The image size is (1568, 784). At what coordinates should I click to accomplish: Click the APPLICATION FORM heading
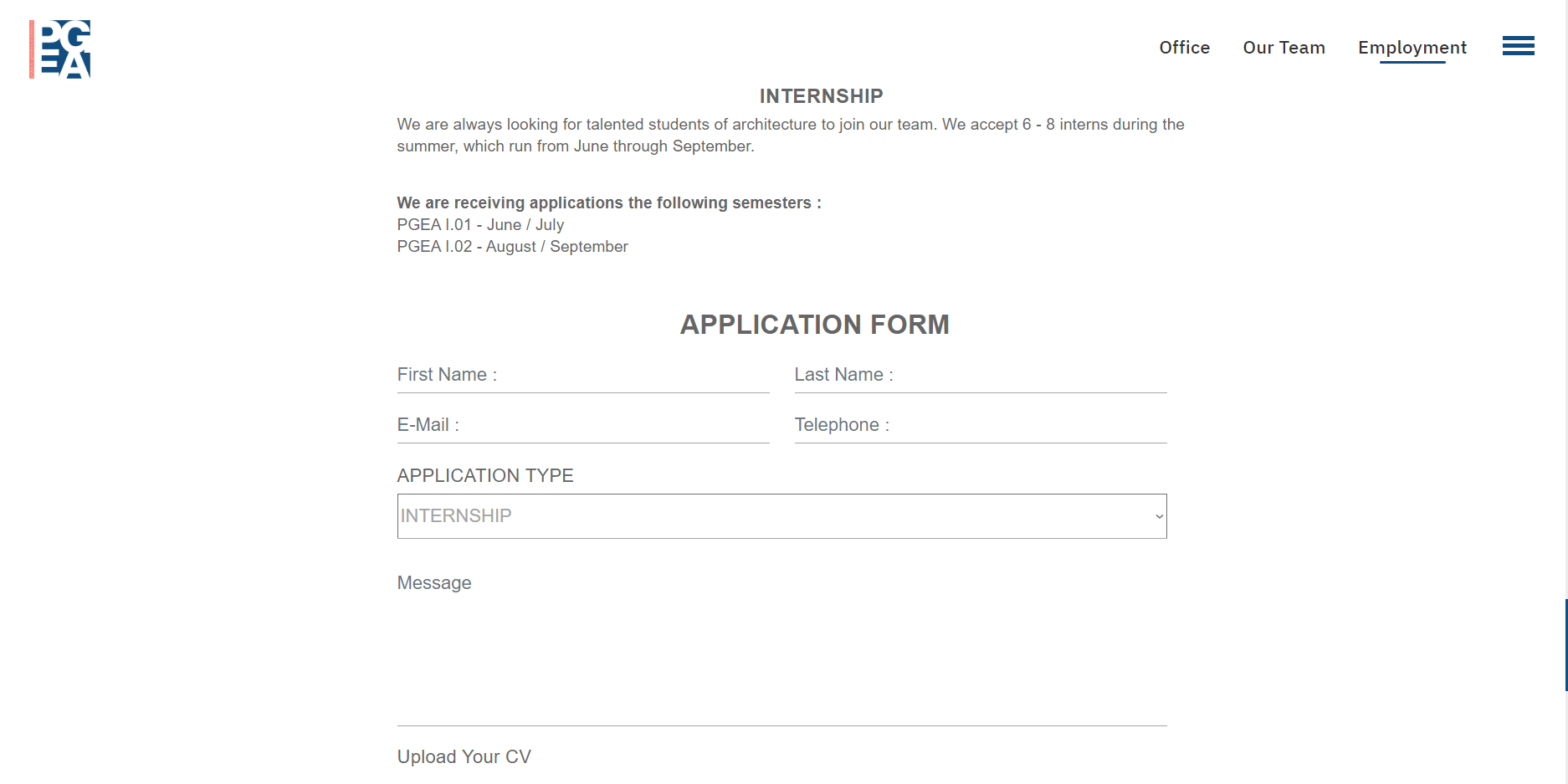(x=814, y=325)
